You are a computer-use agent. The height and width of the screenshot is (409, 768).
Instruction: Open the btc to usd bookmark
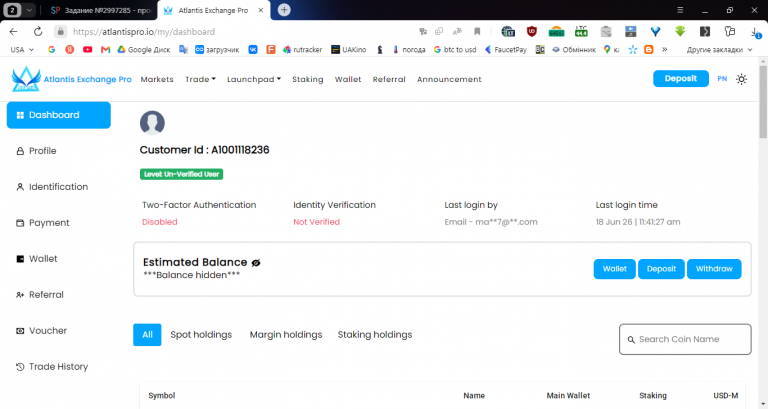(455, 49)
